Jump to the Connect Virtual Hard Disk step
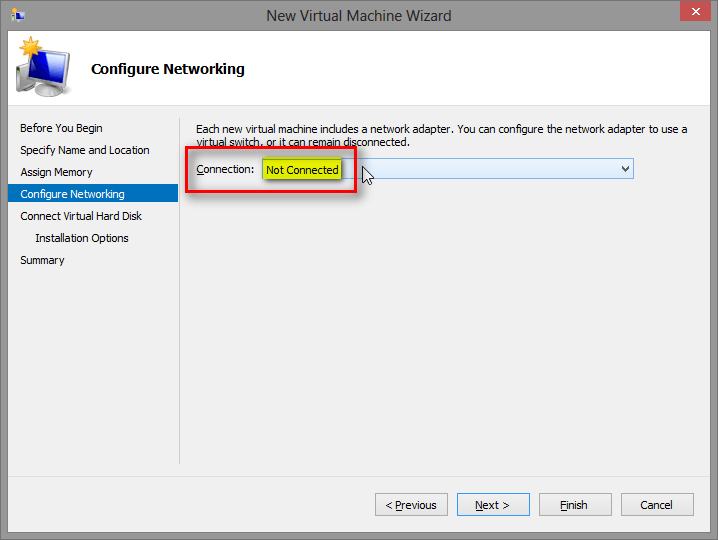Image resolution: width=718 pixels, height=540 pixels. pos(81,216)
